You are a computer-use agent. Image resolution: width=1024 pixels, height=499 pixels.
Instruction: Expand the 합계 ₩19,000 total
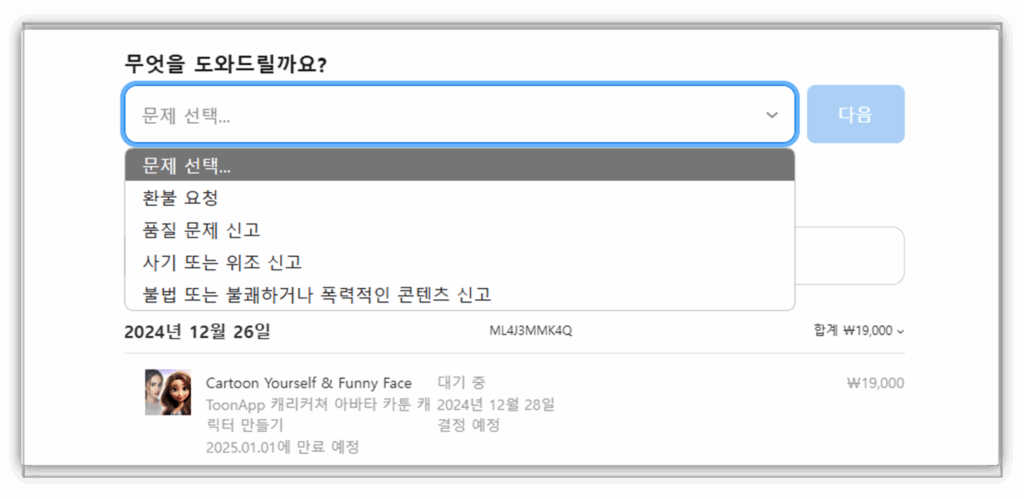pyautogui.click(x=859, y=330)
